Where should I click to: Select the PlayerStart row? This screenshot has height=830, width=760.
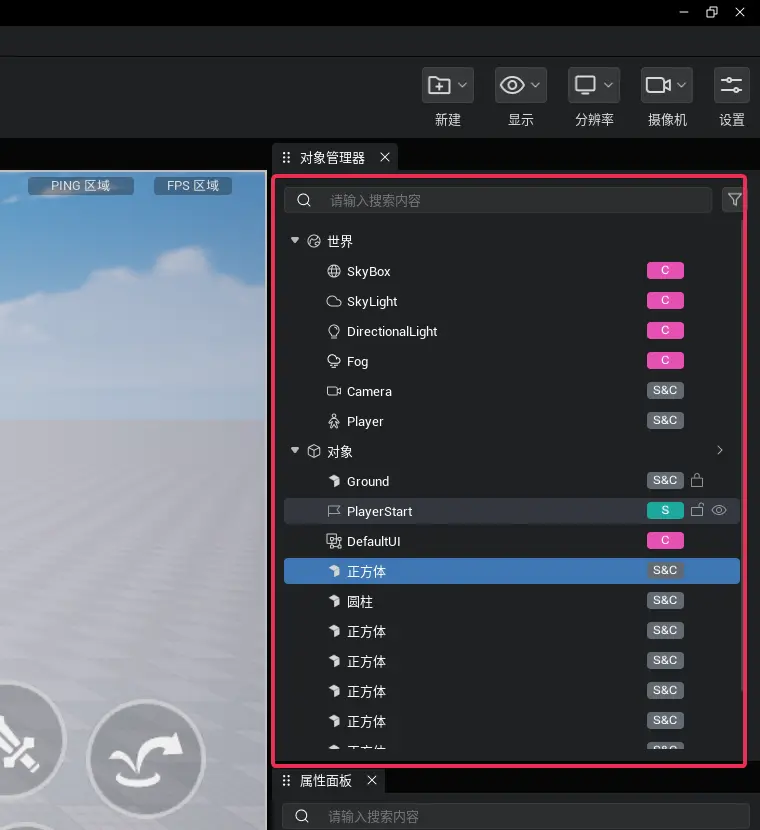click(x=512, y=511)
